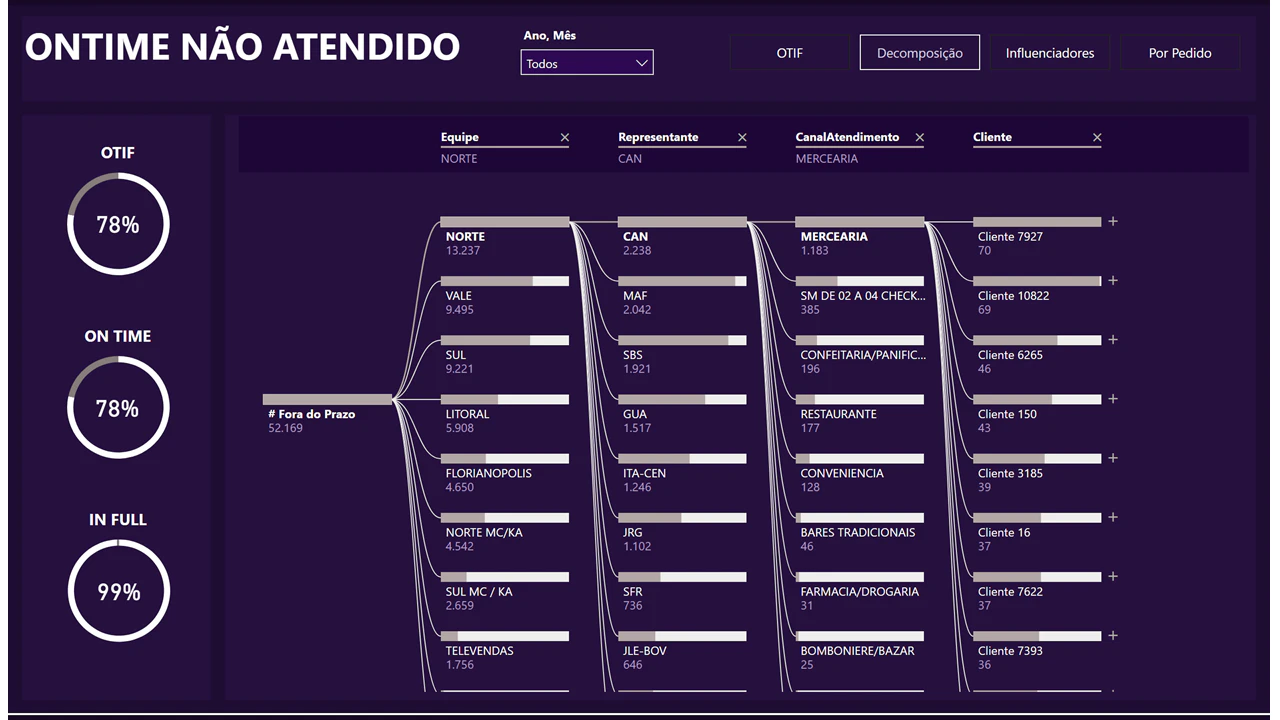Expand Cliente 7622 with the plus icon
The image size is (1280, 720).
point(1113,576)
